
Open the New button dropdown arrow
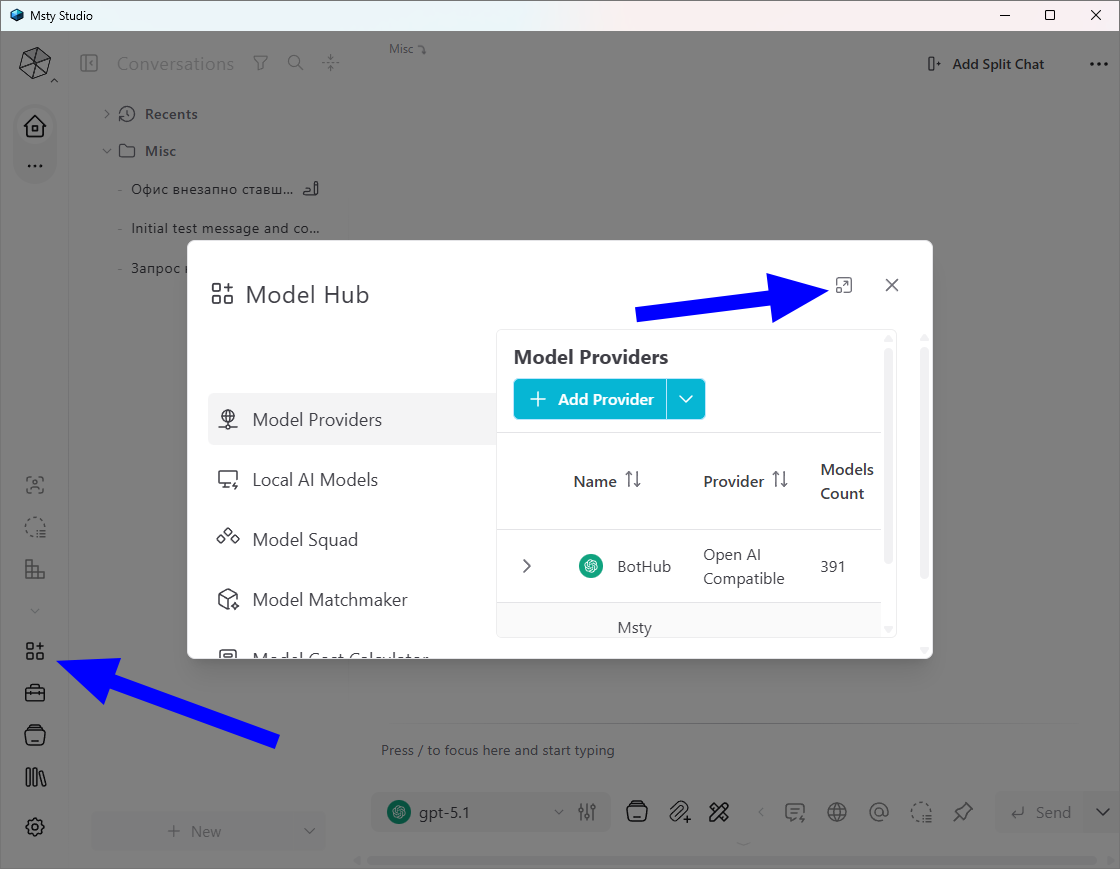309,831
